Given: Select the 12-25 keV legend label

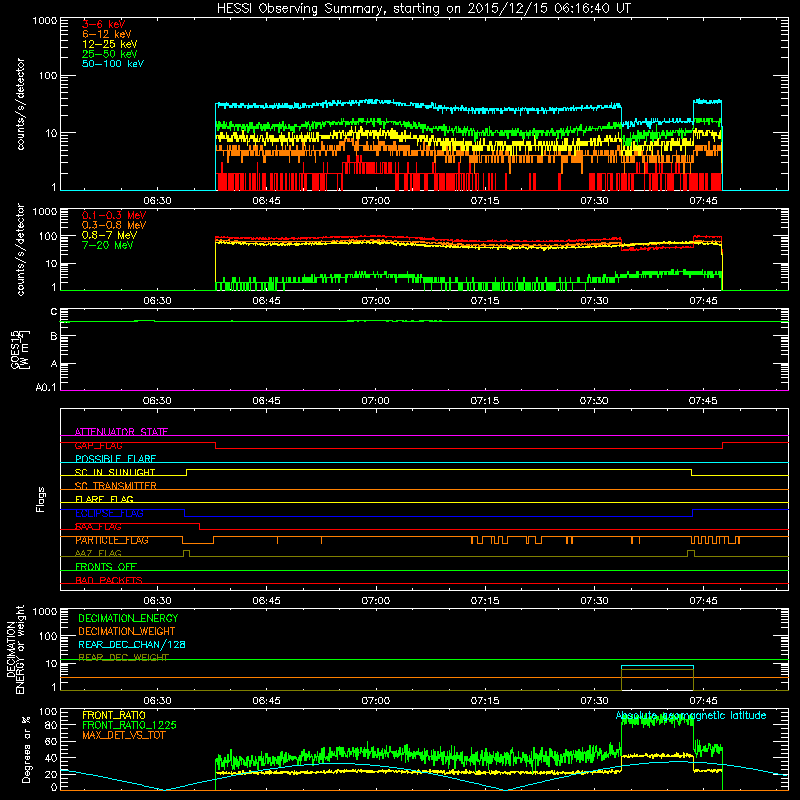Looking at the screenshot, I should click(x=110, y=44).
